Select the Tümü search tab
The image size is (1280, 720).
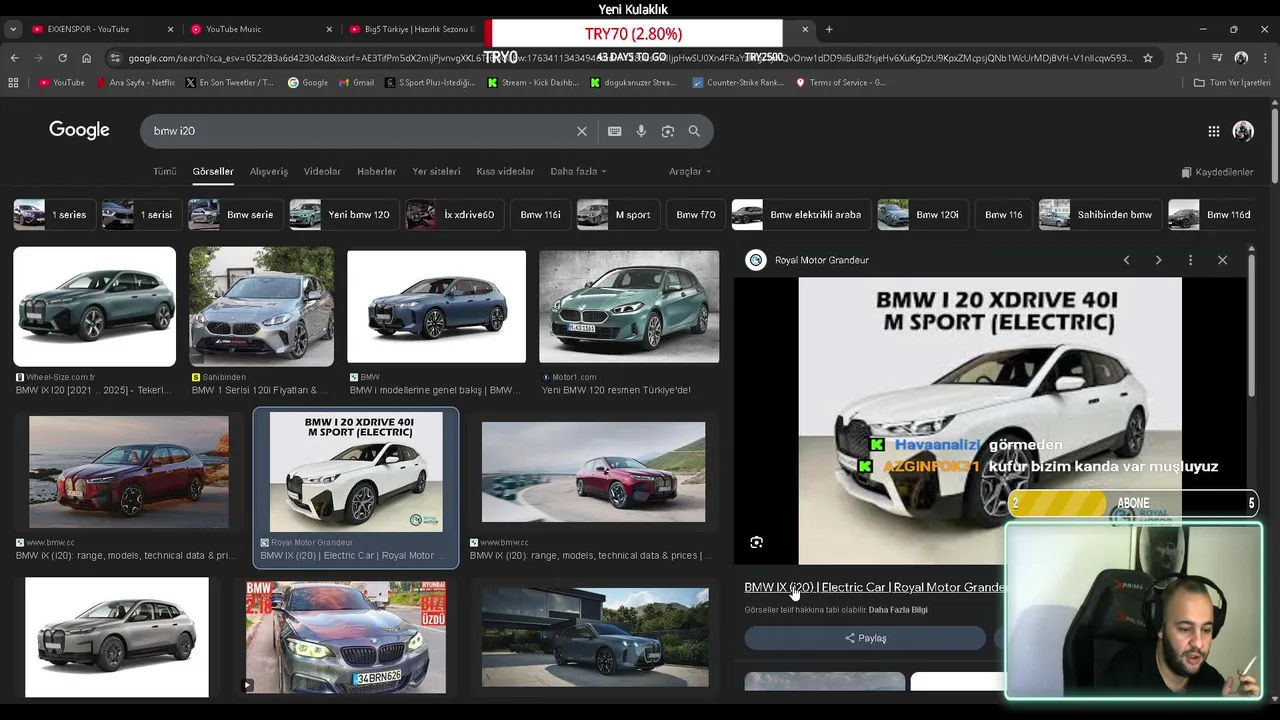click(x=164, y=172)
